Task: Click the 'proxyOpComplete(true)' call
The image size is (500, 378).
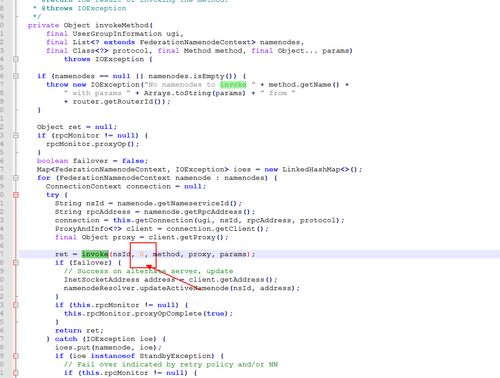Action: tap(182, 314)
